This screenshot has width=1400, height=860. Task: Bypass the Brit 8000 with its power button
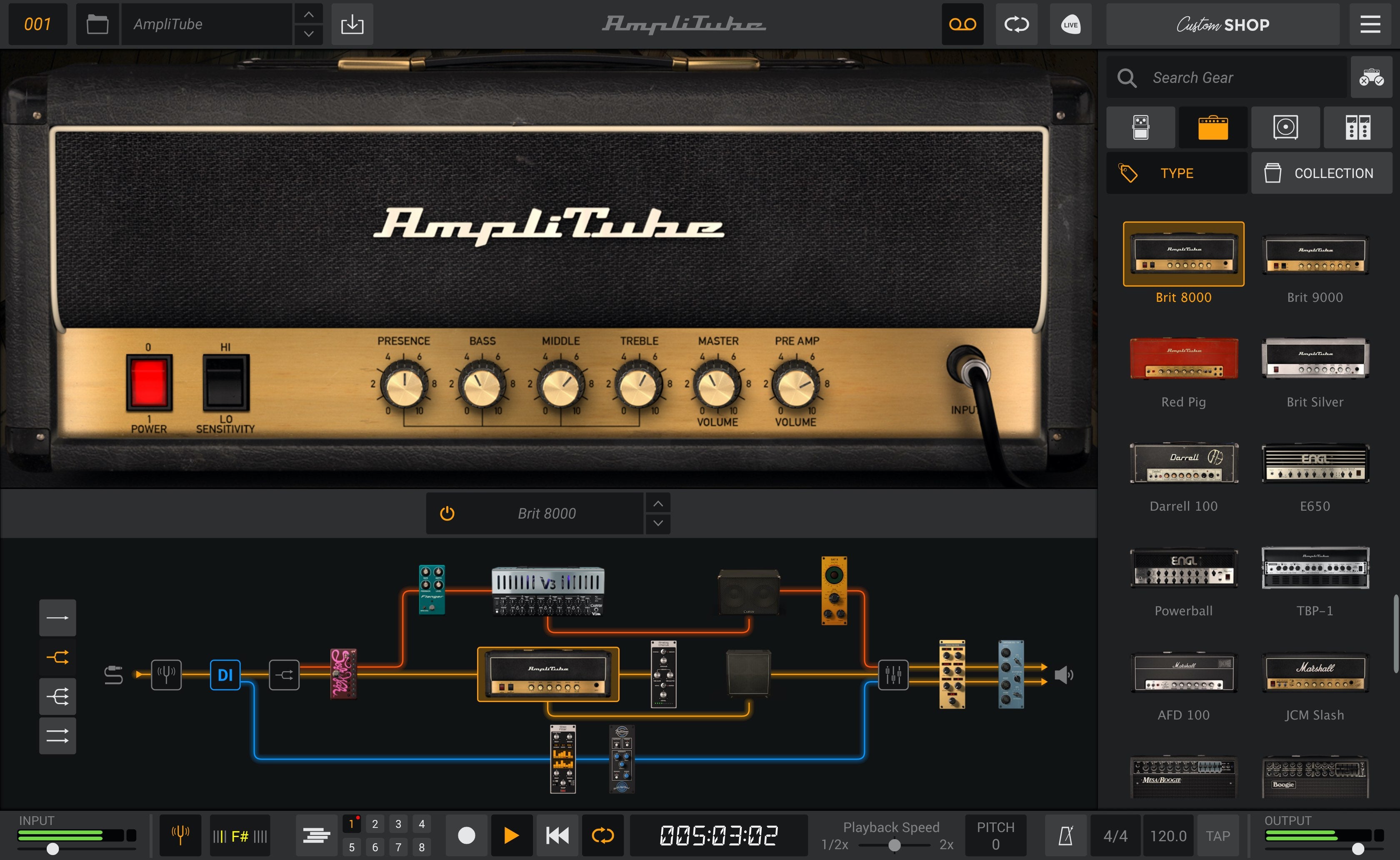[447, 512]
